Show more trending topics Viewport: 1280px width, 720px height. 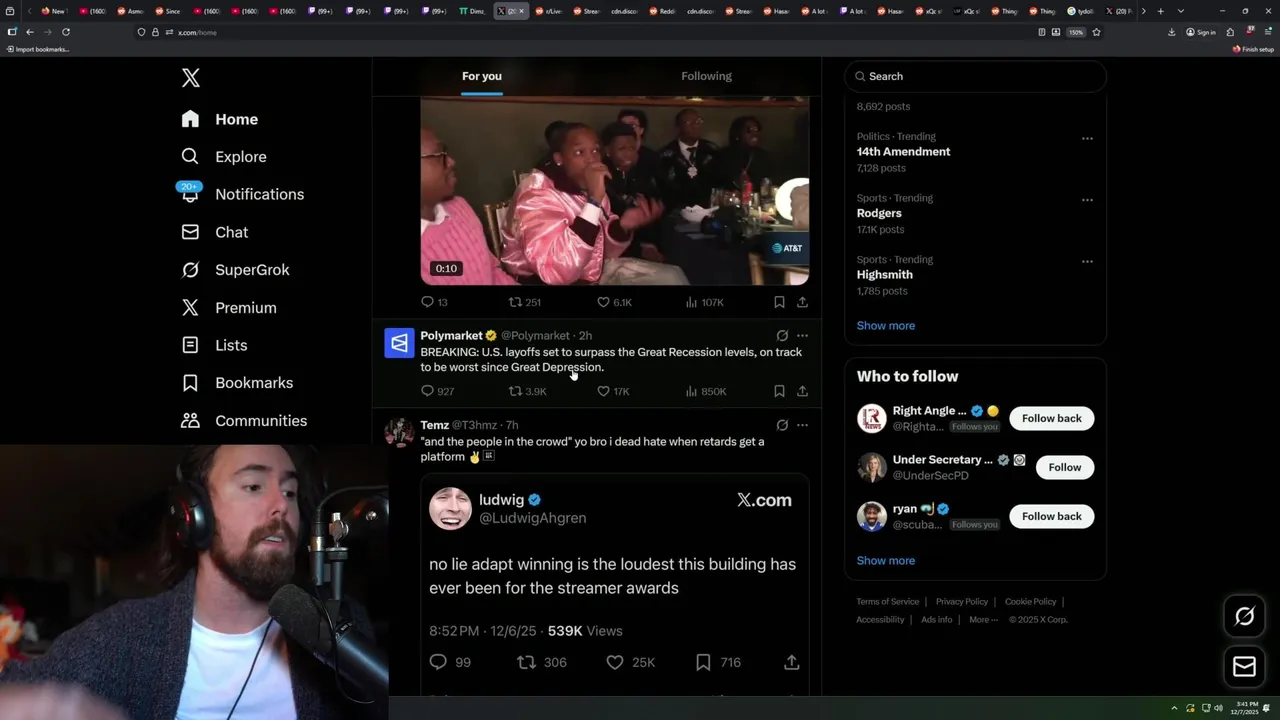(885, 326)
